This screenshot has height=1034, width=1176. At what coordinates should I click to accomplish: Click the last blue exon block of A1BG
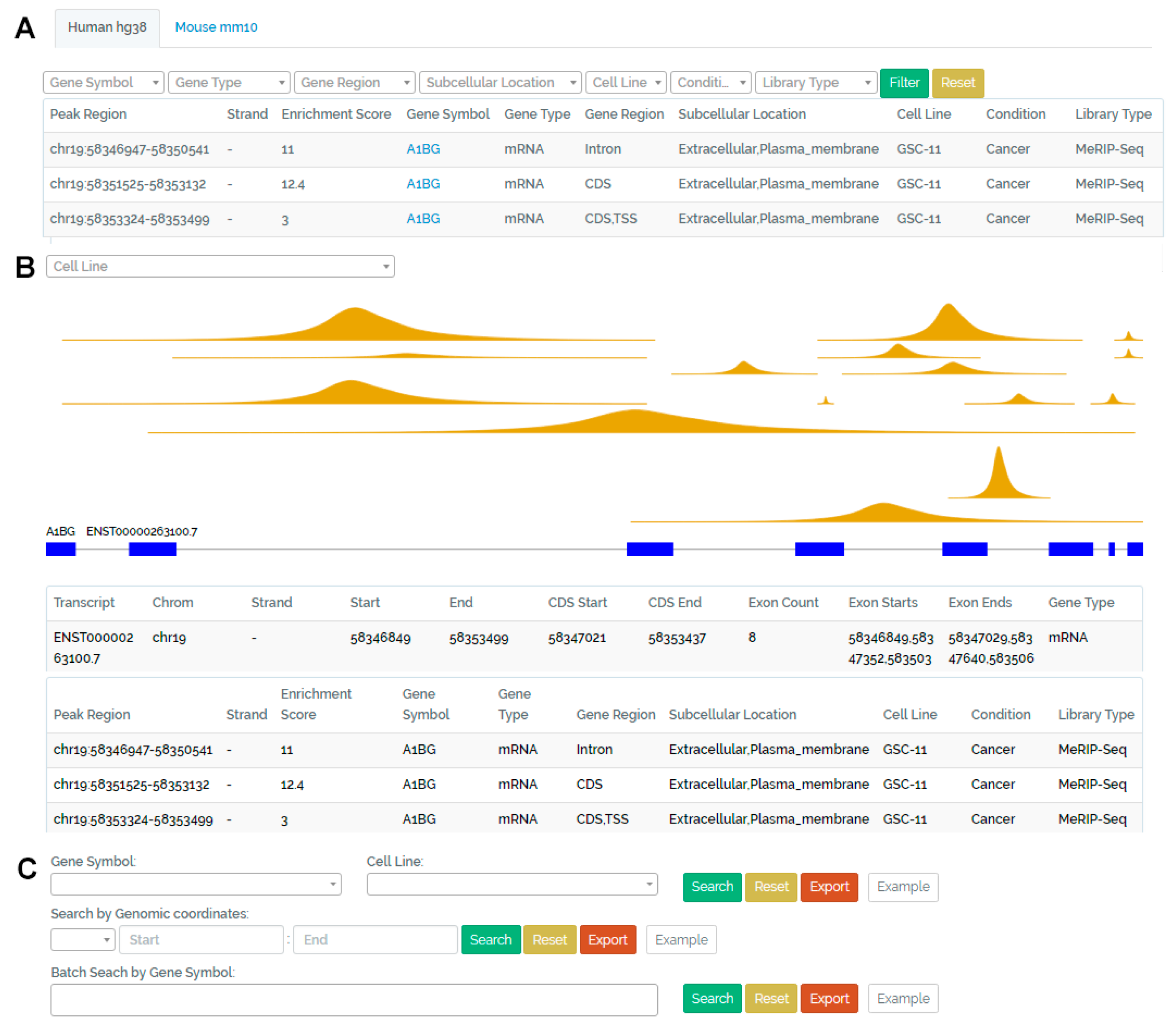[1134, 549]
